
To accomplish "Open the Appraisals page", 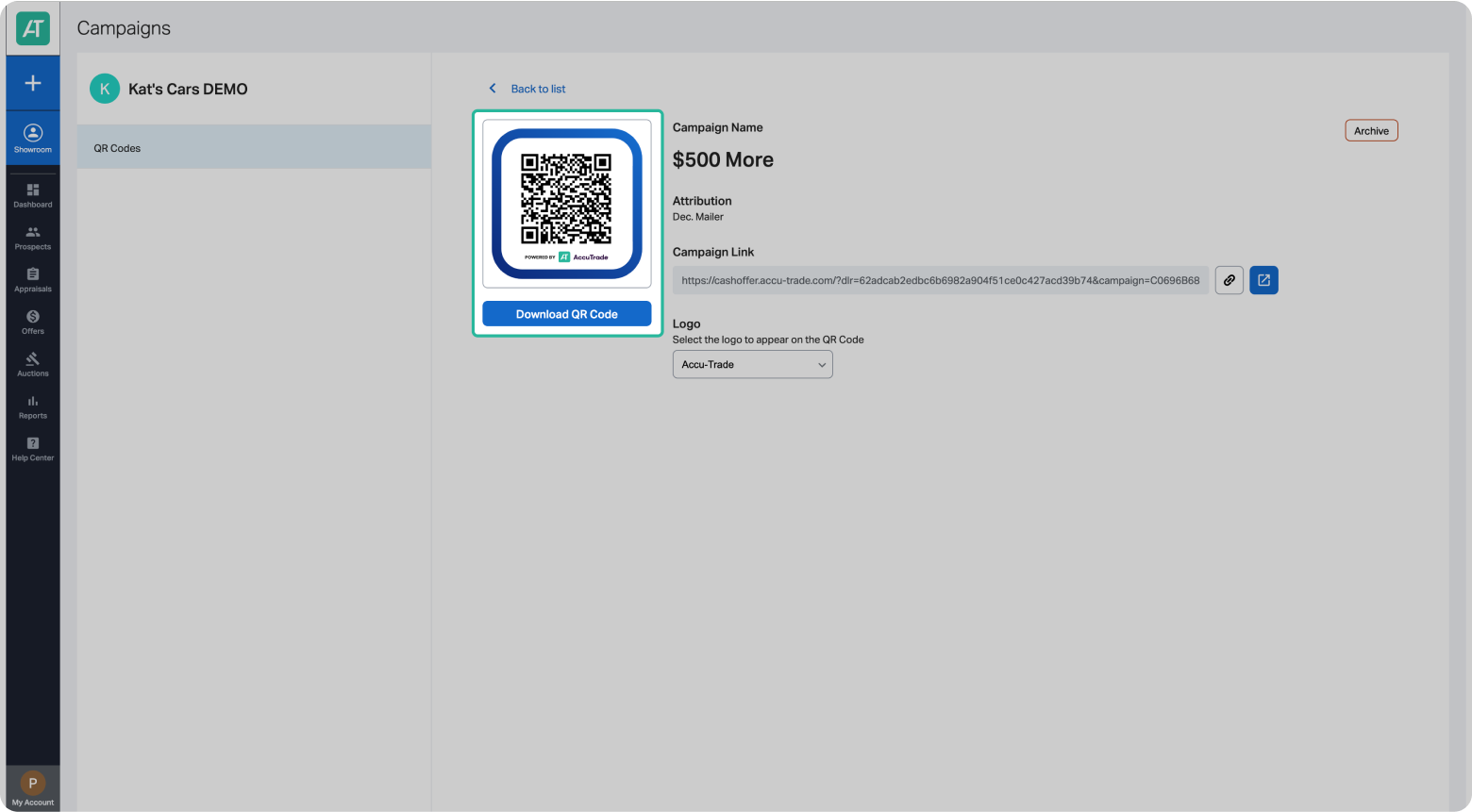I will (x=33, y=281).
